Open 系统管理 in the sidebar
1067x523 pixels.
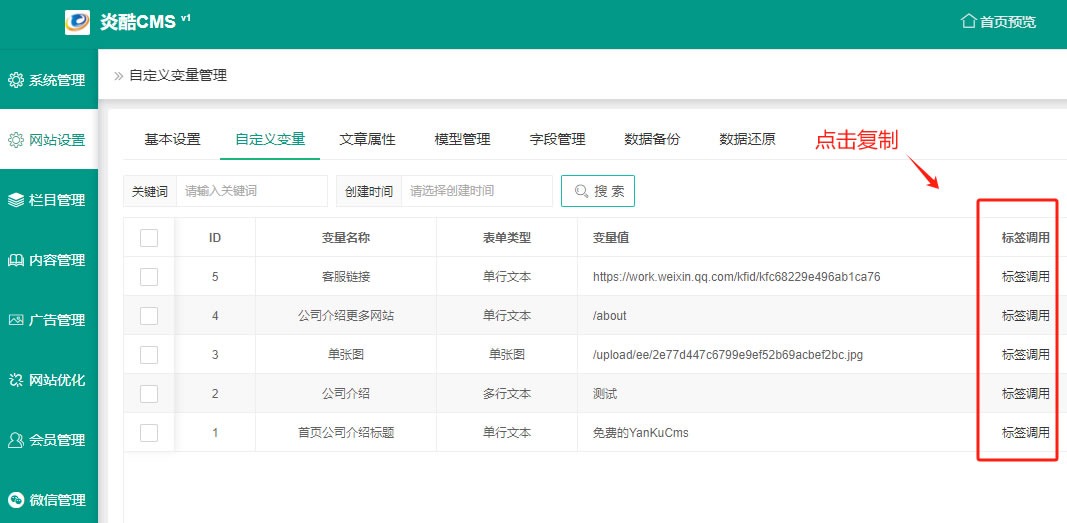coord(49,80)
